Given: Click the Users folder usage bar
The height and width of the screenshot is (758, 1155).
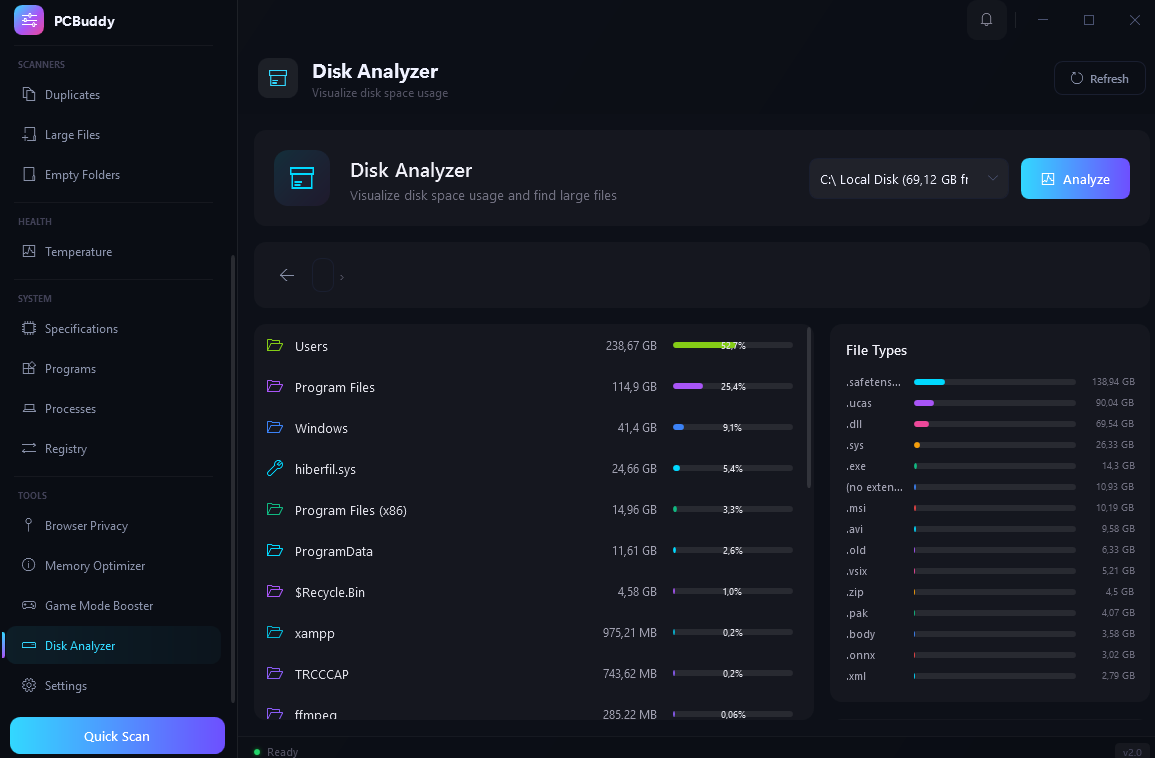Looking at the screenshot, I should click(x=731, y=345).
